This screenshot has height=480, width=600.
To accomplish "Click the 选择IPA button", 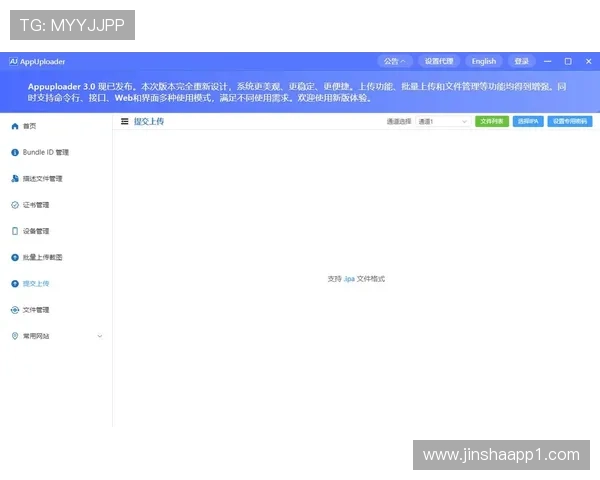I will pos(528,121).
